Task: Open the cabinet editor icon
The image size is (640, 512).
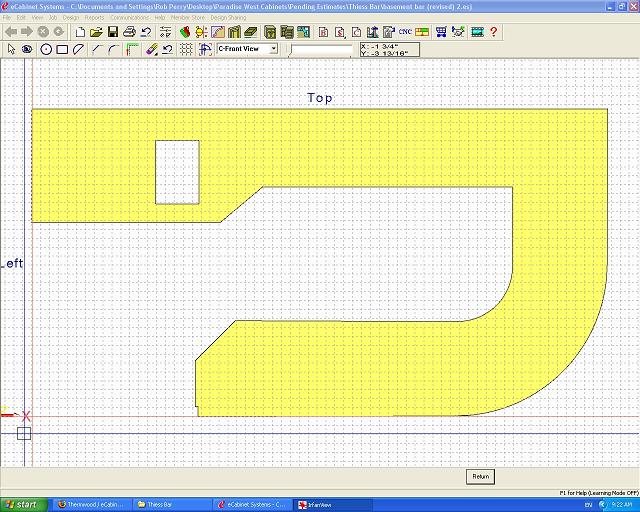Action: [x=270, y=32]
